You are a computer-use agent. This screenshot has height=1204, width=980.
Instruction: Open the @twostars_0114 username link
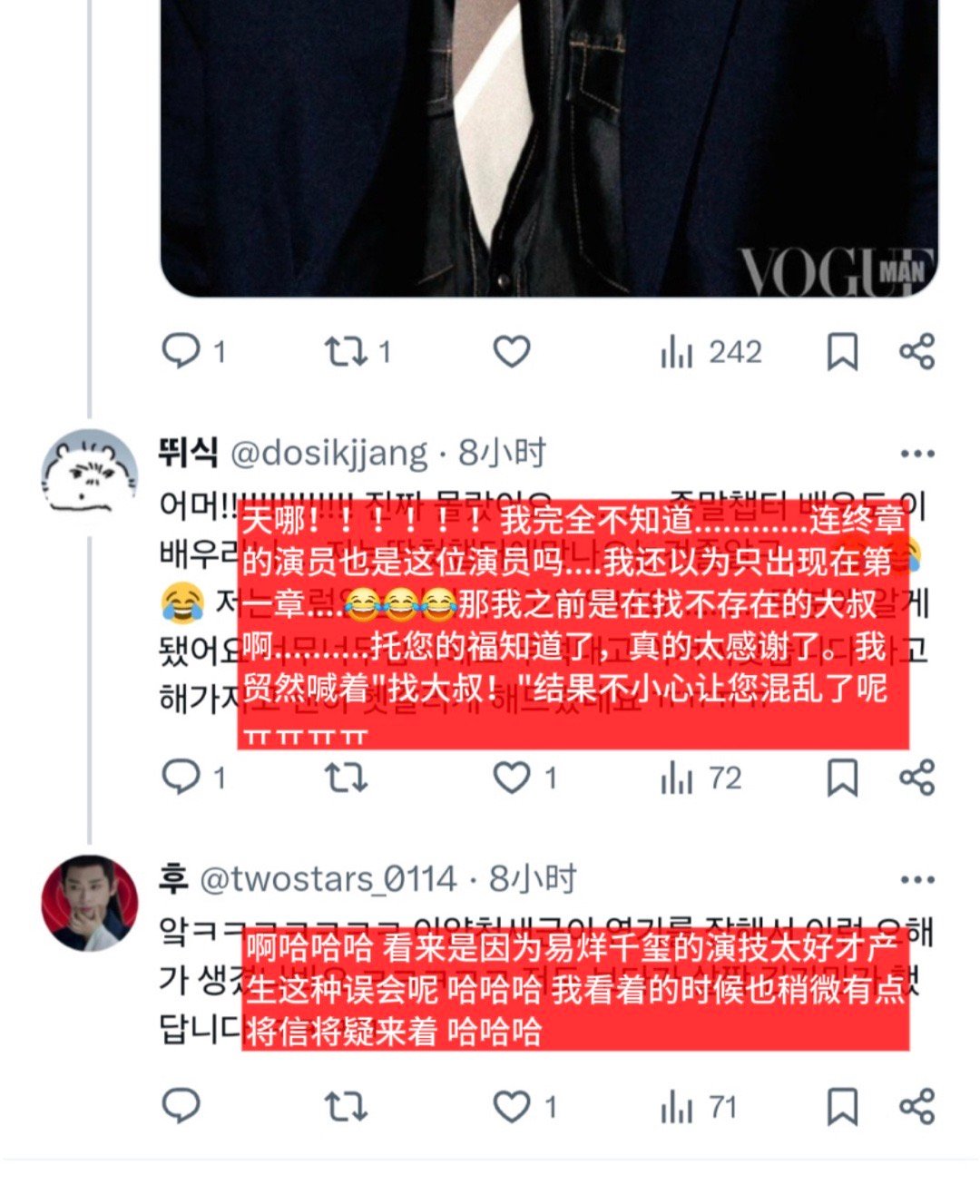point(328,879)
